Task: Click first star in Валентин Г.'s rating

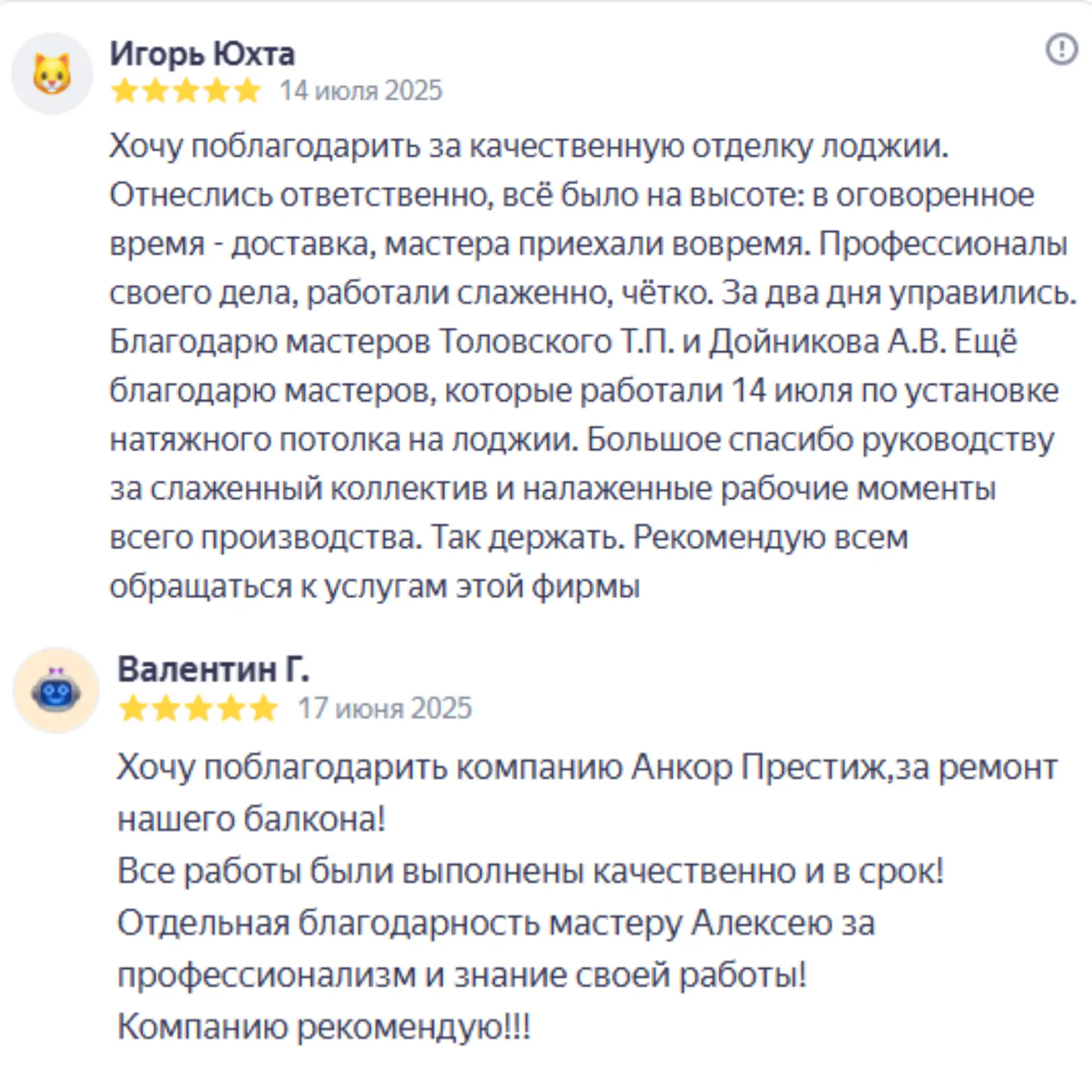Action: pyautogui.click(x=133, y=709)
